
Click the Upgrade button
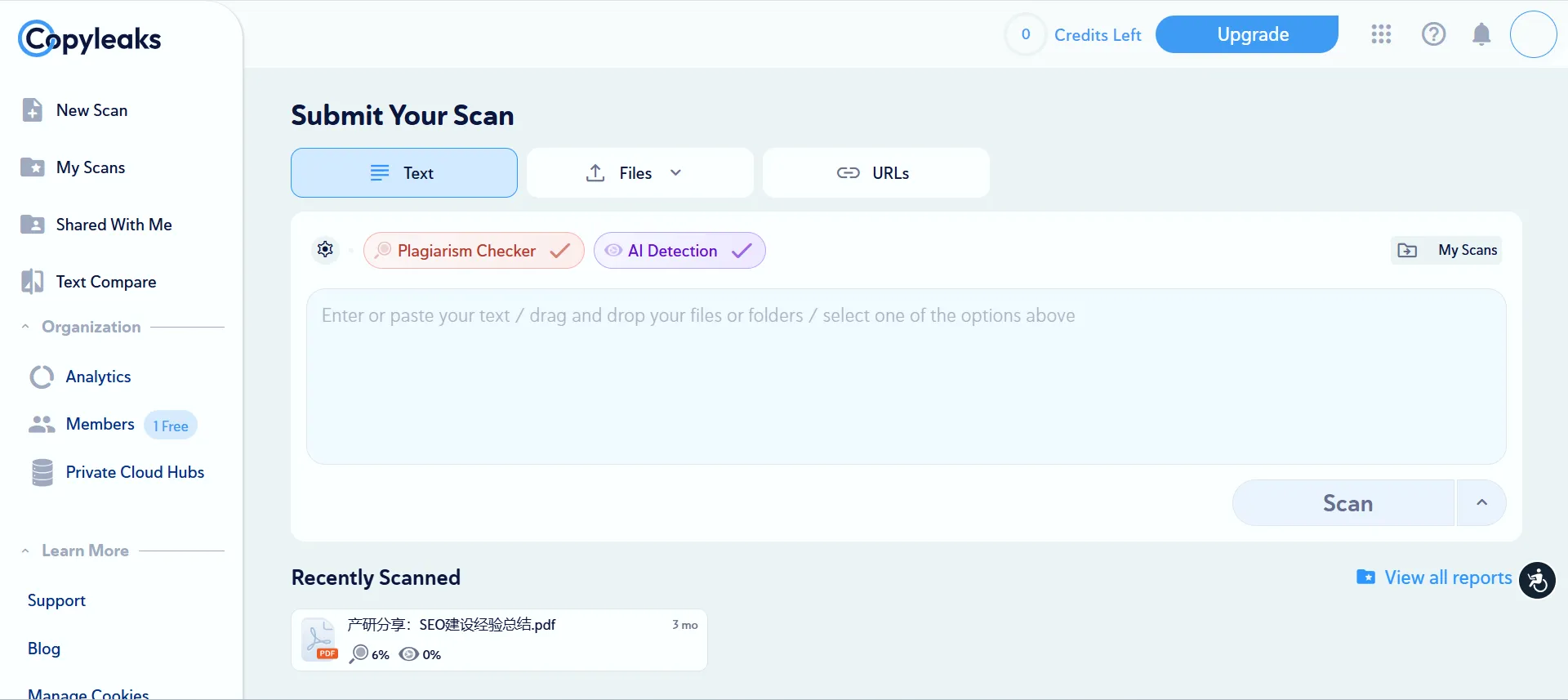coord(1246,34)
